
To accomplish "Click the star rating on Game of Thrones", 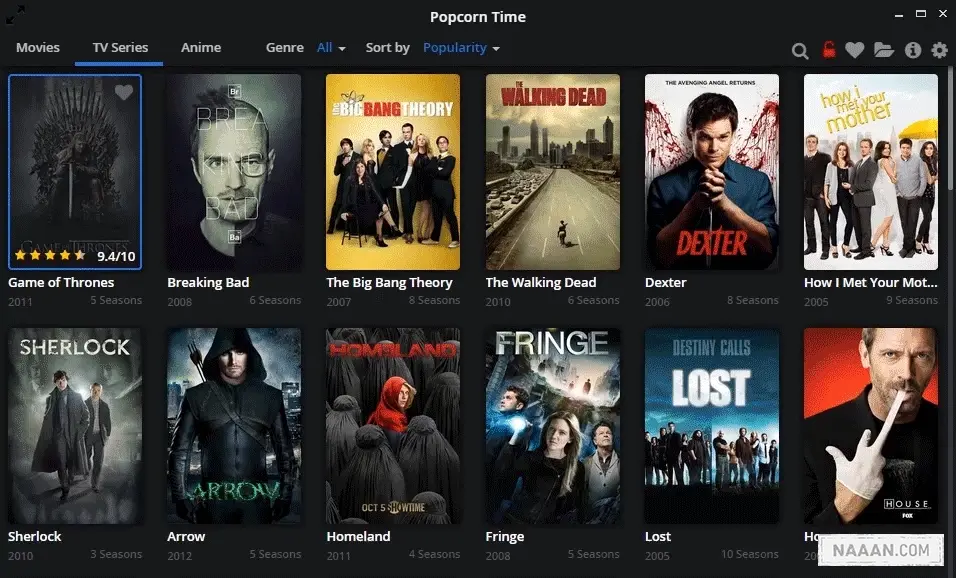I will (50, 256).
